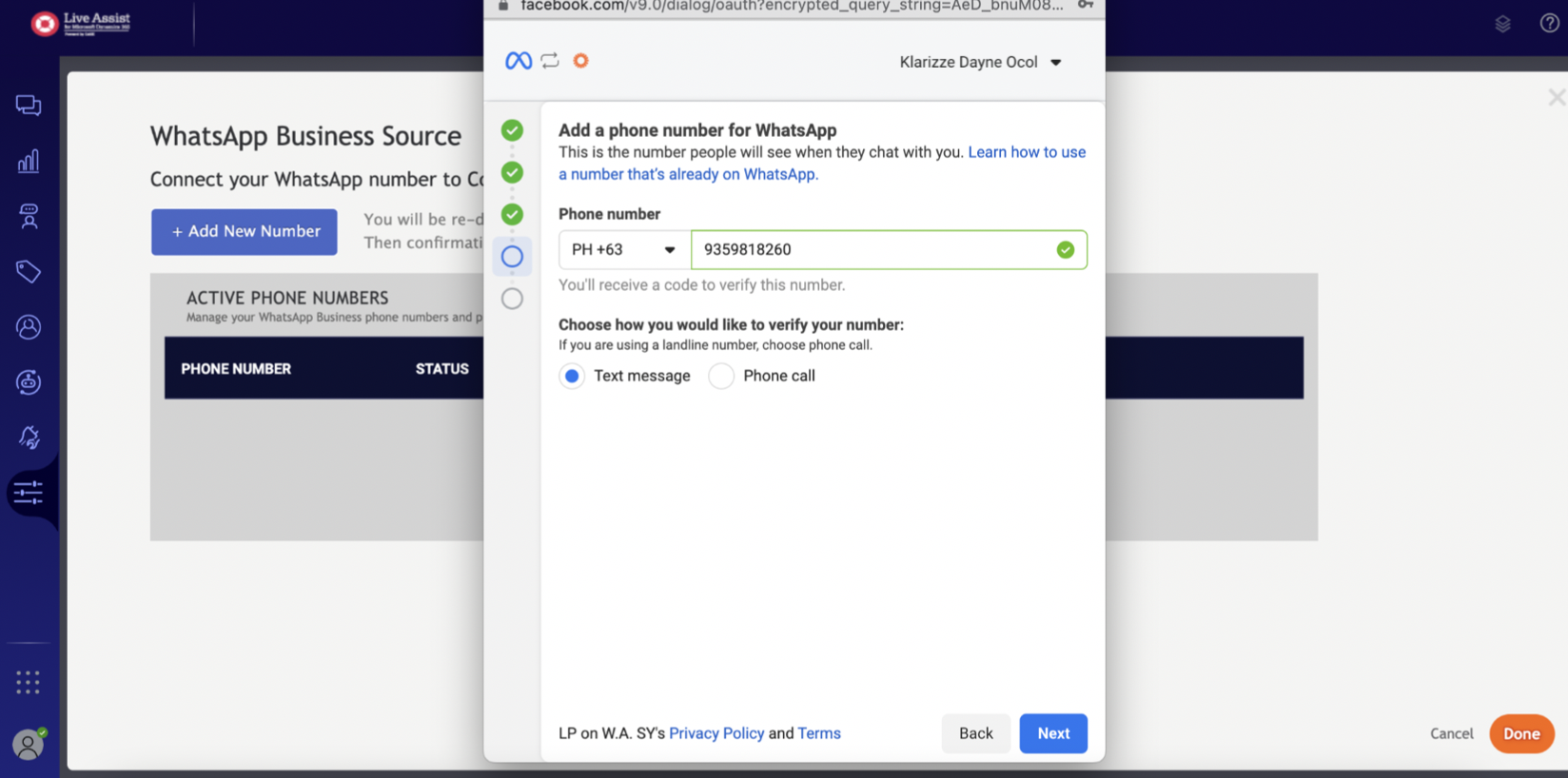The width and height of the screenshot is (1568, 778).
Task: Click the lock icon in address bar
Action: pyautogui.click(x=503, y=6)
